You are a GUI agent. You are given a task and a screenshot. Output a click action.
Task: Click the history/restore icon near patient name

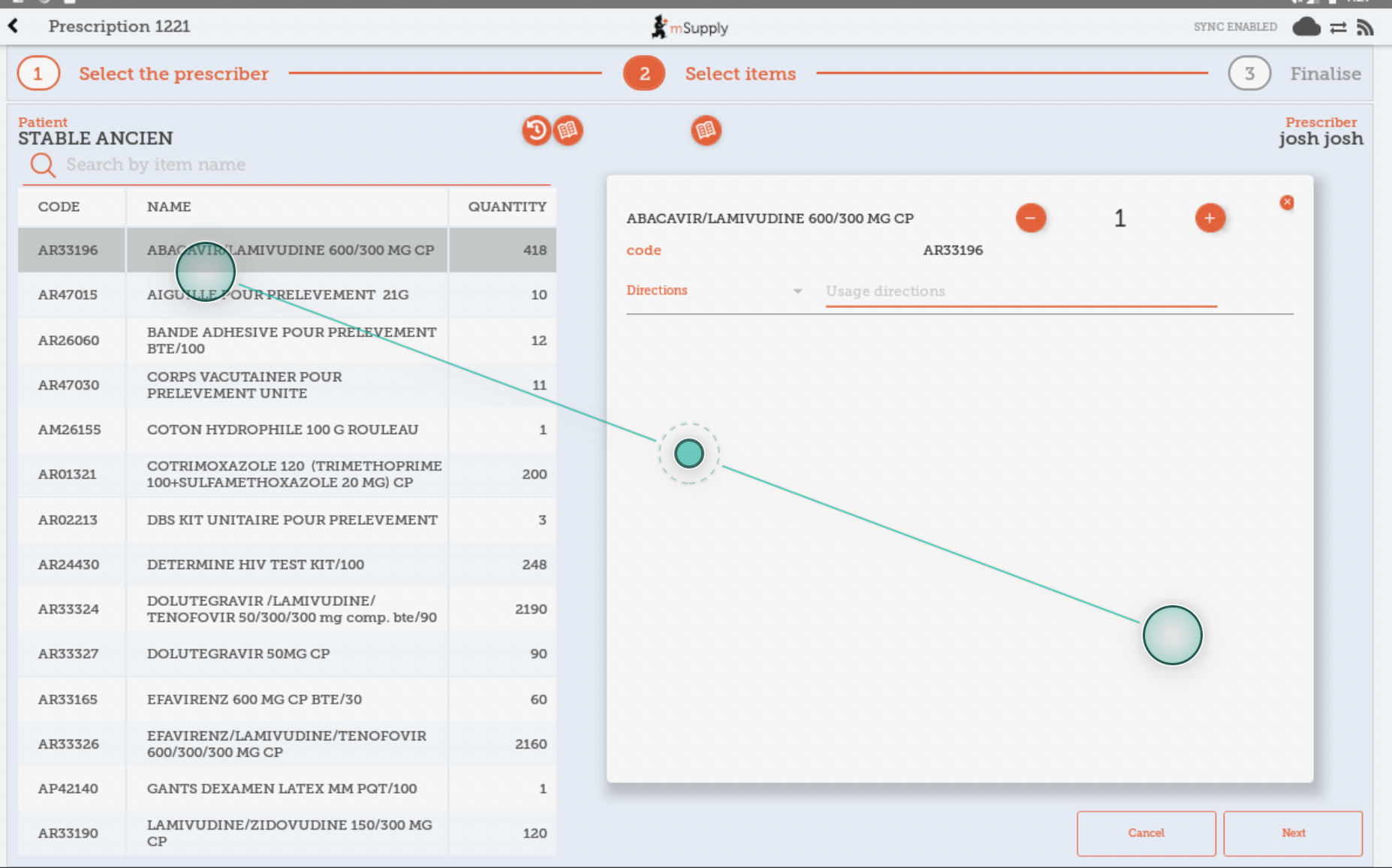click(x=535, y=130)
